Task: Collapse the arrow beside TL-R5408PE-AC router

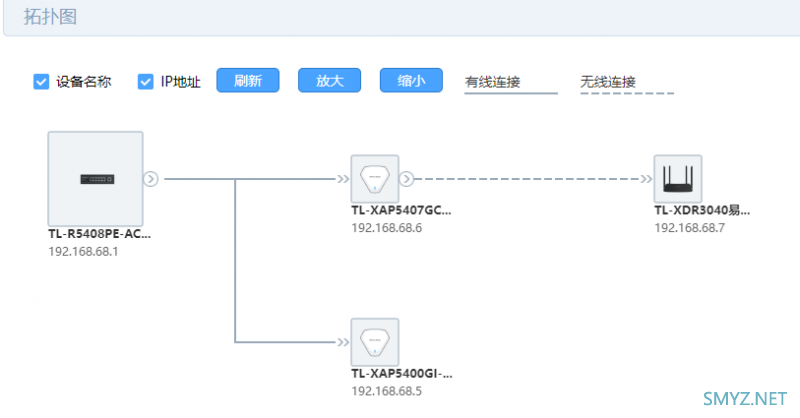Action: click(x=151, y=179)
